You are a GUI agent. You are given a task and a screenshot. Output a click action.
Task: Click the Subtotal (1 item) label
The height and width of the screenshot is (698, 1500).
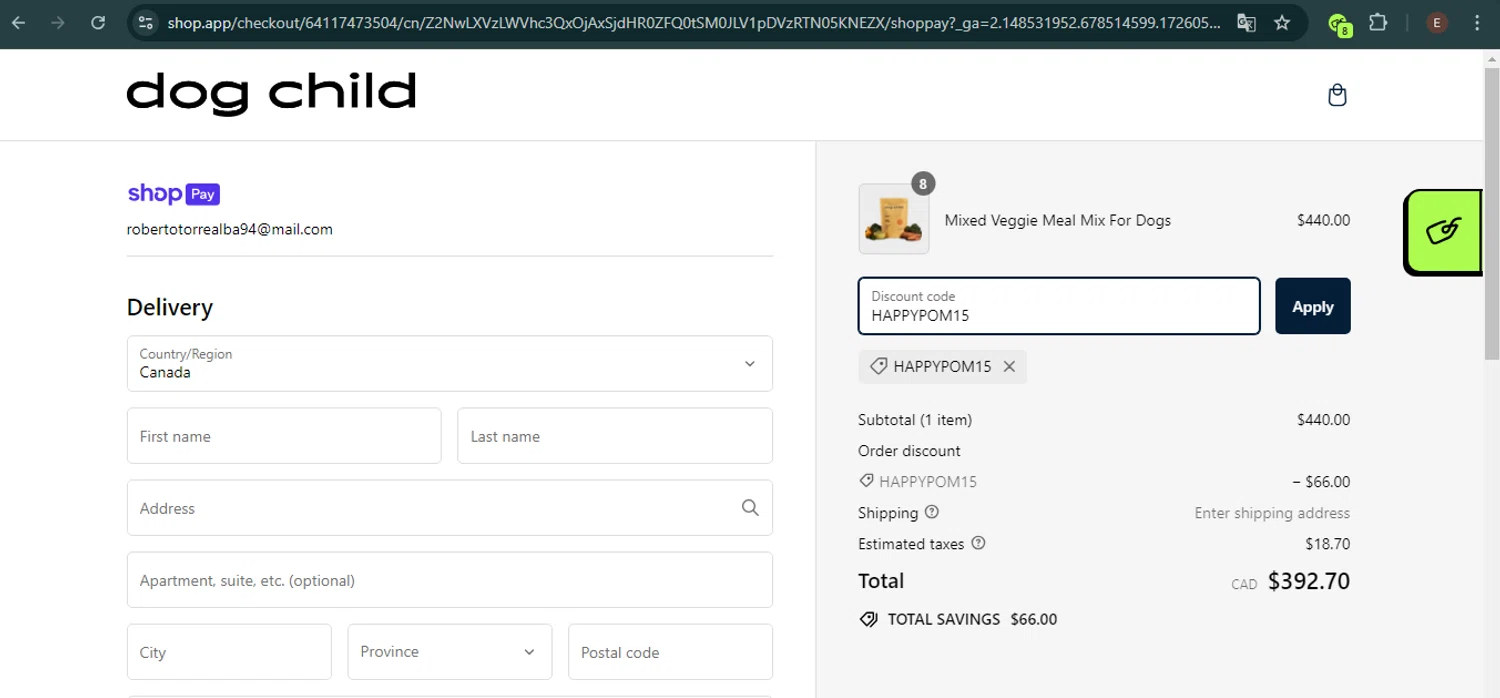915,420
